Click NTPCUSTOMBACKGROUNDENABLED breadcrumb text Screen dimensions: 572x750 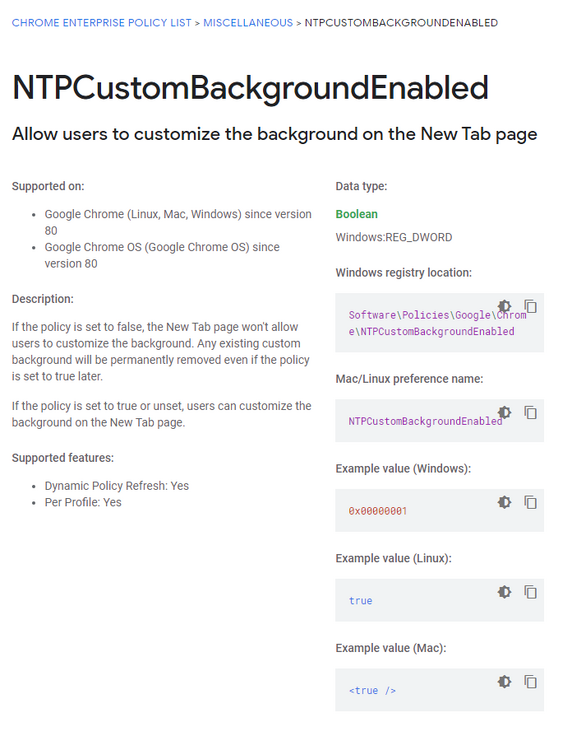401,23
